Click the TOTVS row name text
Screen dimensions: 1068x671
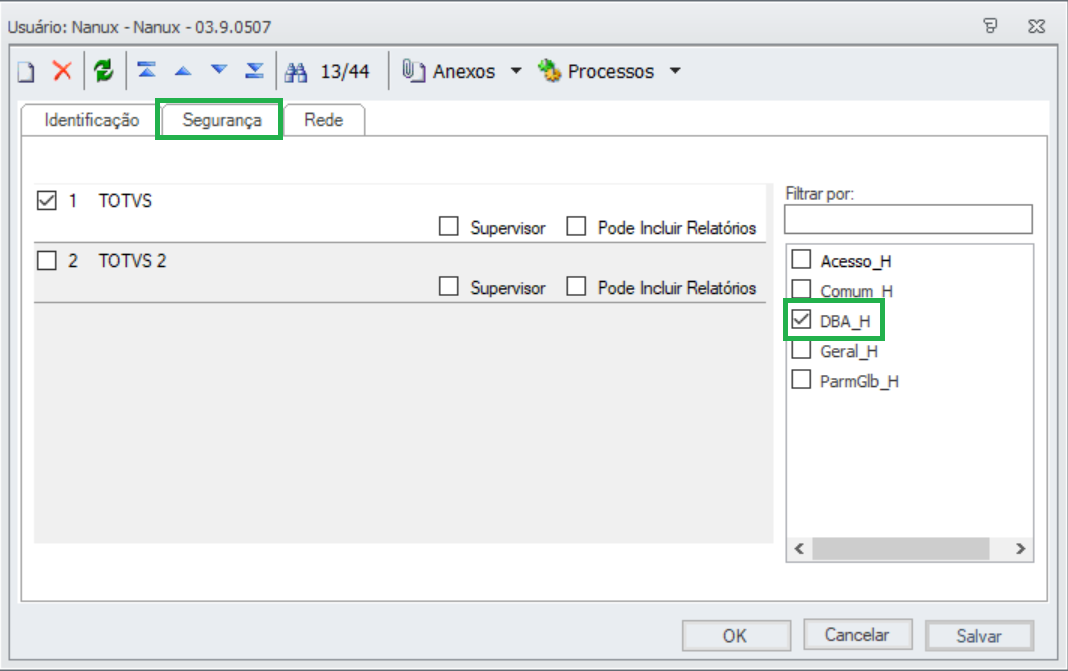click(x=125, y=200)
